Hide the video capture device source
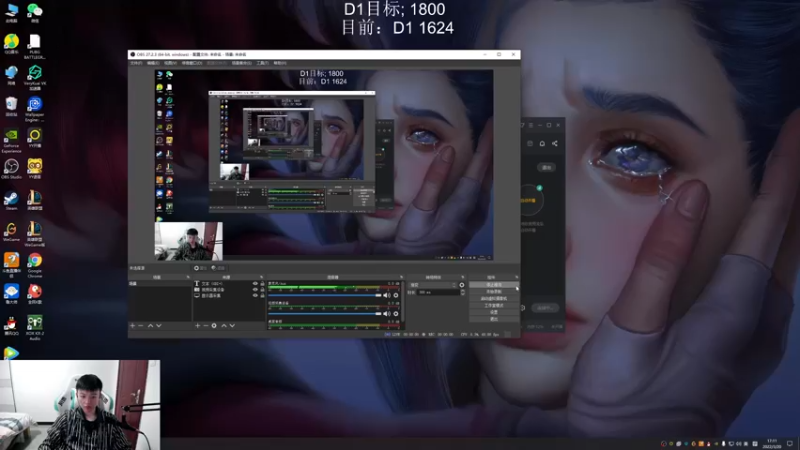The width and height of the screenshot is (800, 450). [255, 290]
